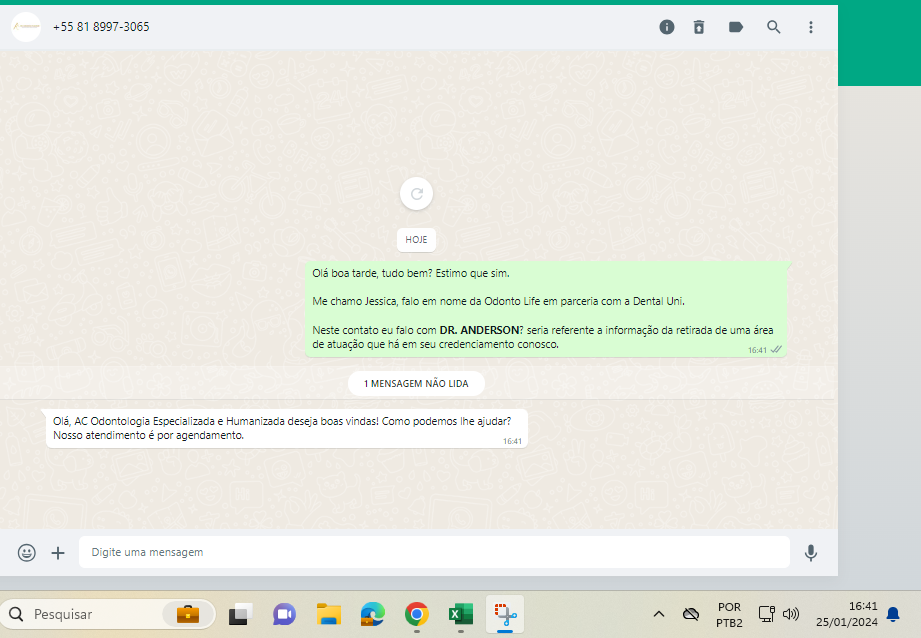Open notifications bell icon
This screenshot has width=921, height=638.
point(893,615)
